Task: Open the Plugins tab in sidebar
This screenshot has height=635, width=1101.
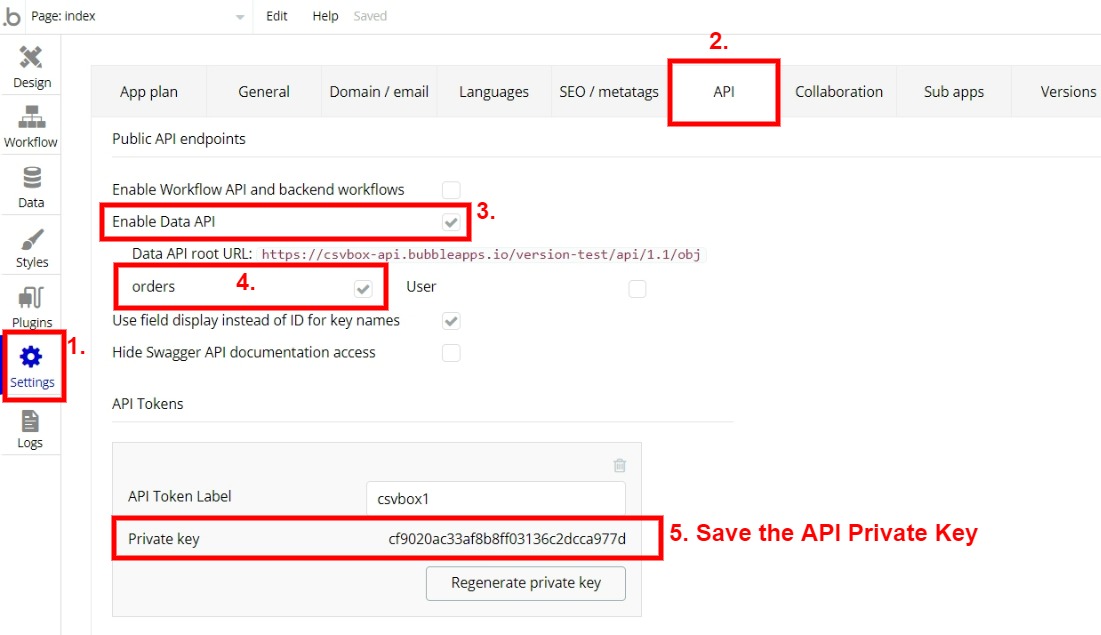Action: pyautogui.click(x=32, y=307)
